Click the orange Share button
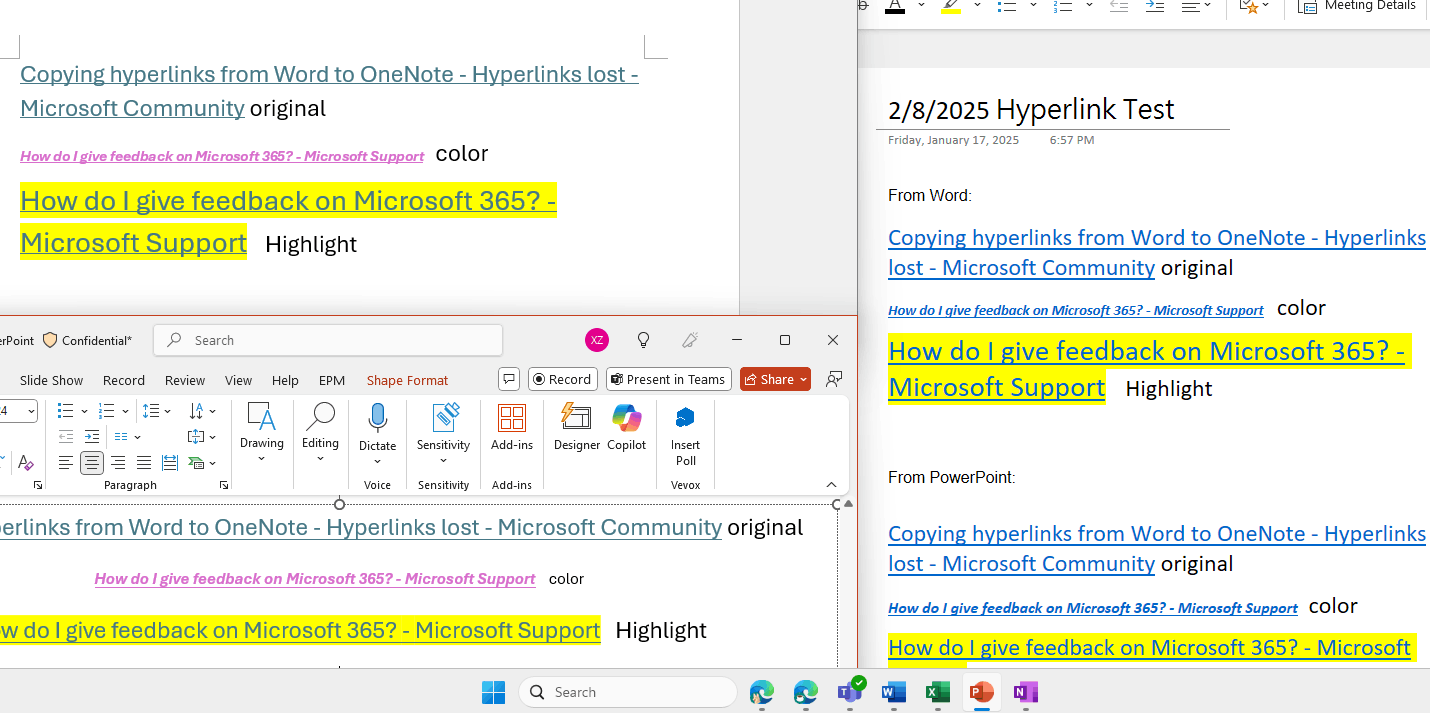 (x=775, y=379)
